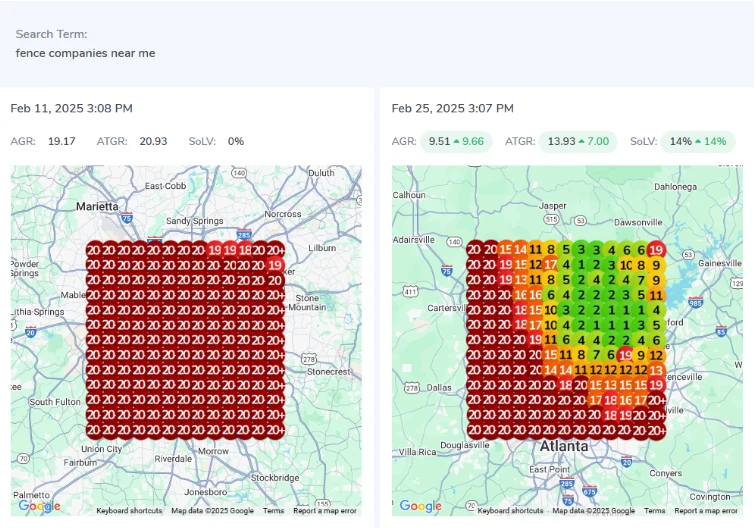Select the 18 rank pin on Feb 11 map
The width and height of the screenshot is (756, 528).
(x=245, y=250)
